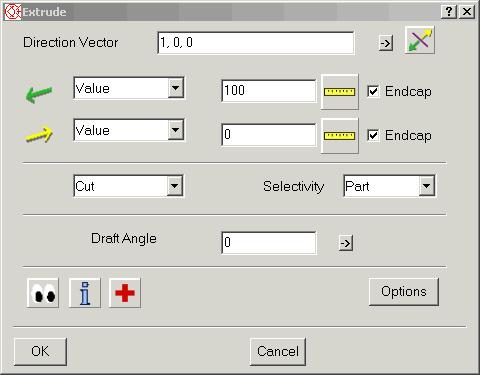Click the reverse direction arrows icon
Viewport: 480px width, 375px height.
(x=420, y=40)
